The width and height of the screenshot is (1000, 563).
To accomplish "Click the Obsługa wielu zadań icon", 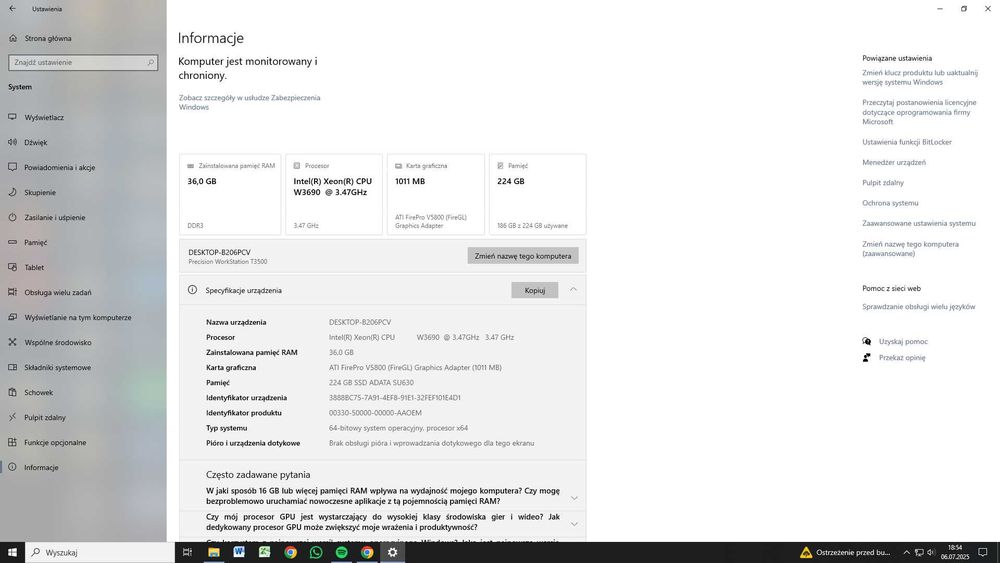I will pos(12,292).
